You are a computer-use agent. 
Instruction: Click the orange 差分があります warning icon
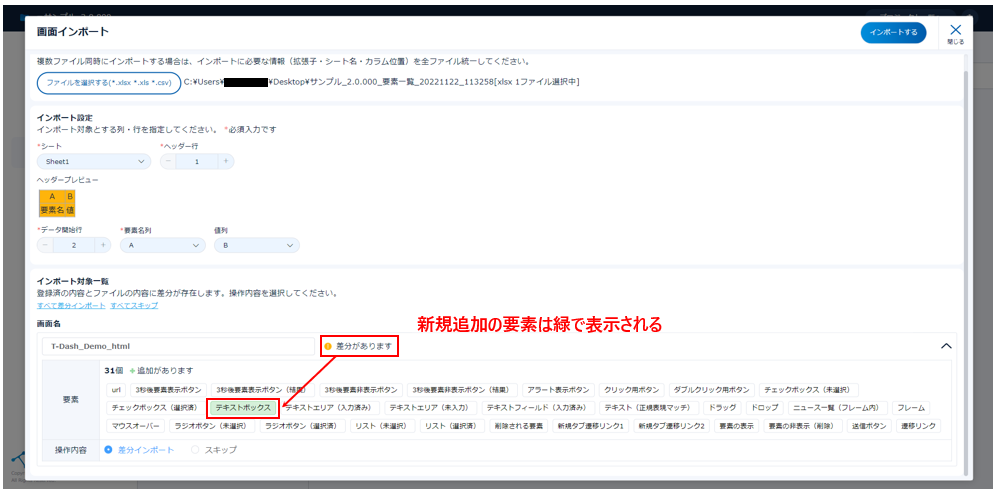[x=327, y=347]
